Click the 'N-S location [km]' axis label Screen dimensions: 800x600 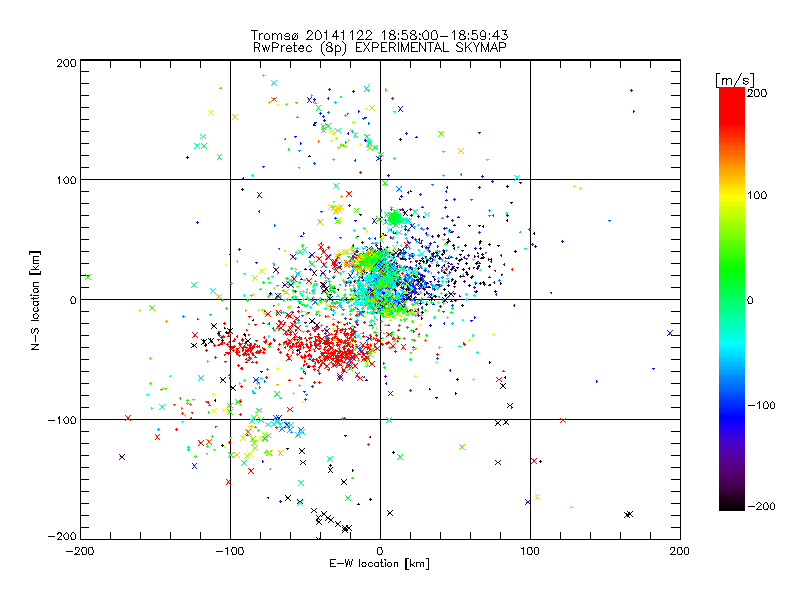coord(35,301)
